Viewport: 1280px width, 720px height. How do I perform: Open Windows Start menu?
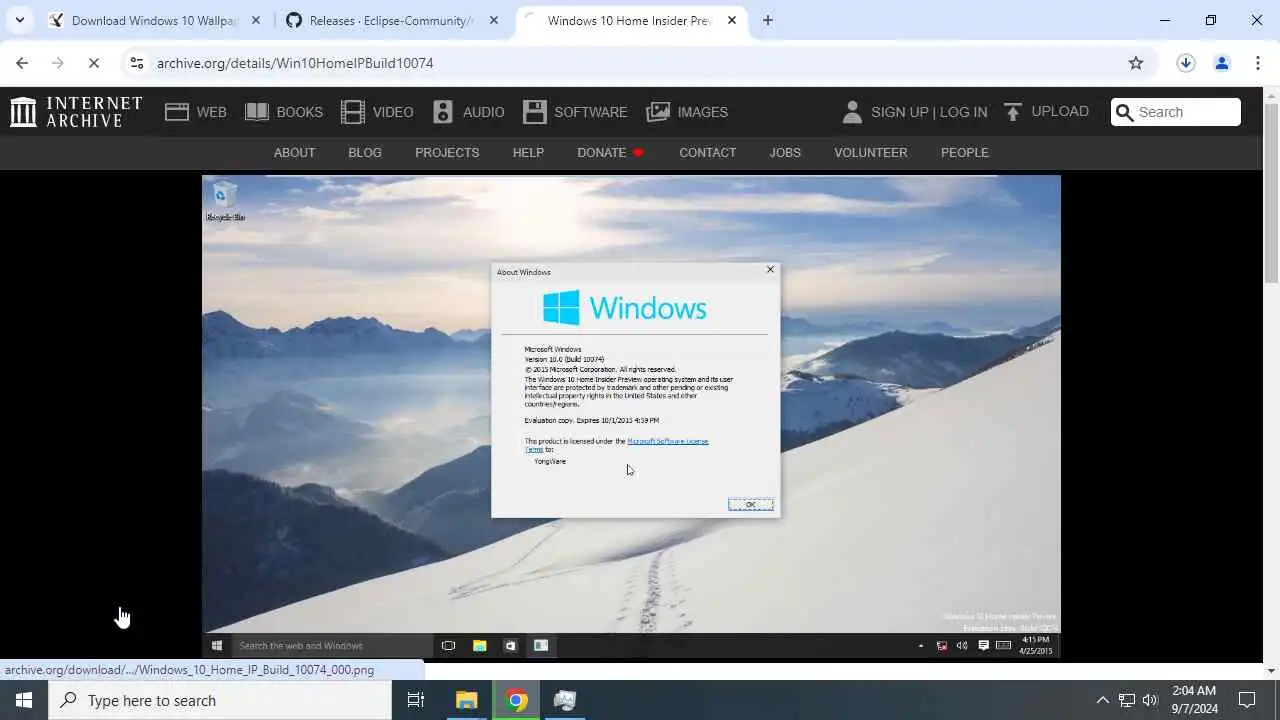pyautogui.click(x=24, y=700)
